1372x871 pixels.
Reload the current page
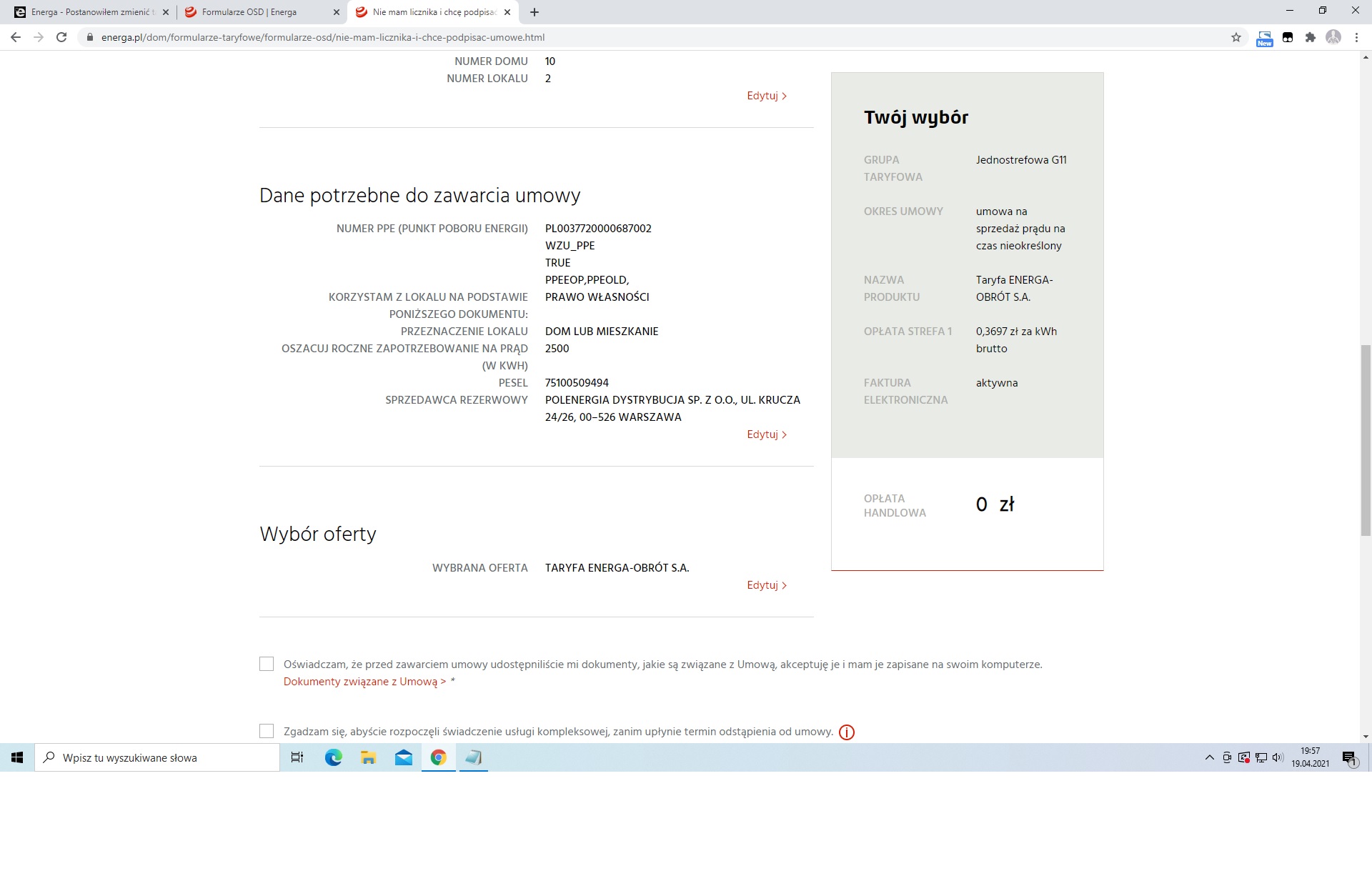[x=61, y=37]
